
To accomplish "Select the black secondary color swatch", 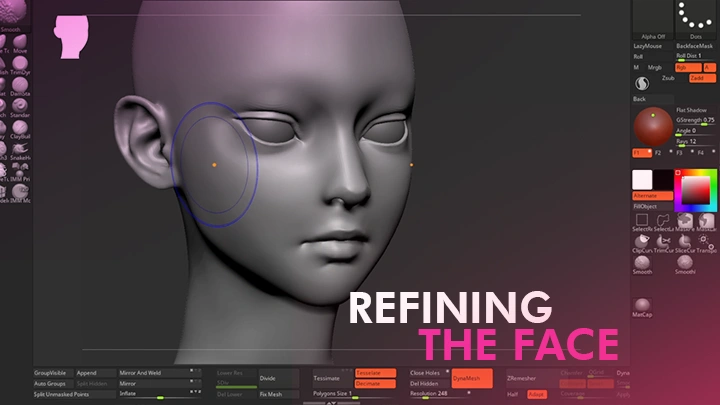I will point(663,180).
